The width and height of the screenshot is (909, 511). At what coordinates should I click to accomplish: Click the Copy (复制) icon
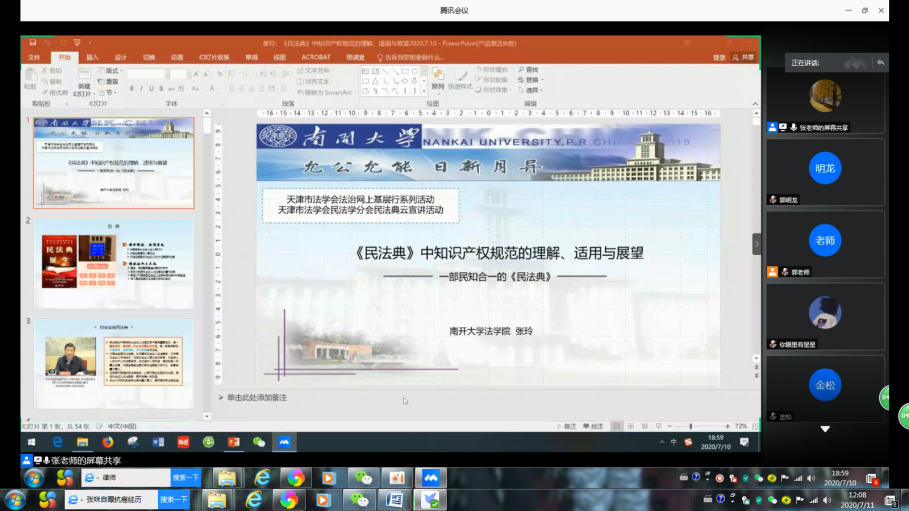tap(44, 82)
